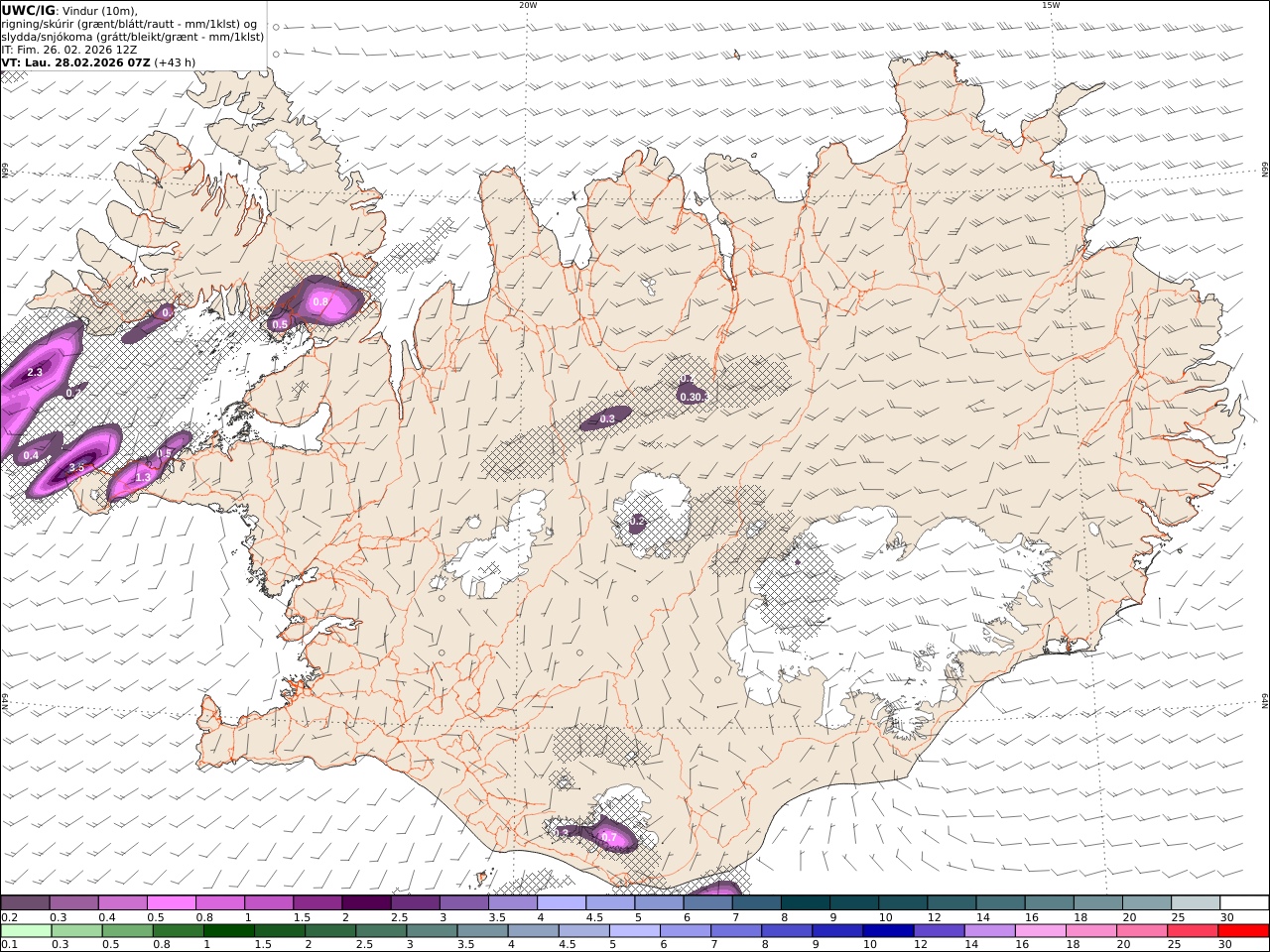The width and height of the screenshot is (1270, 952).
Task: Select the 0.4 swatch in the purple snow legend
Action: [x=122, y=902]
